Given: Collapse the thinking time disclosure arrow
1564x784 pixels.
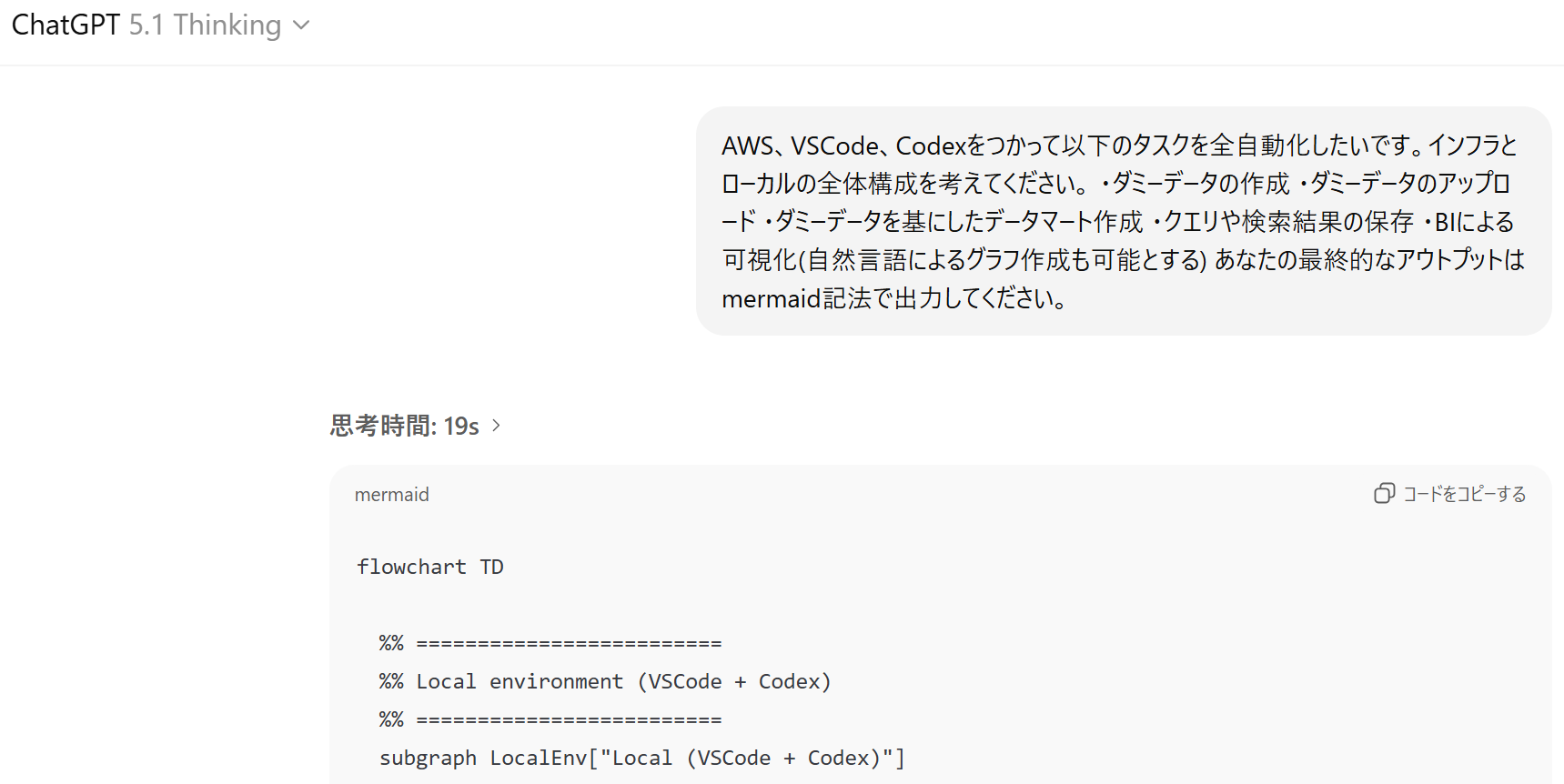Looking at the screenshot, I should tap(497, 425).
